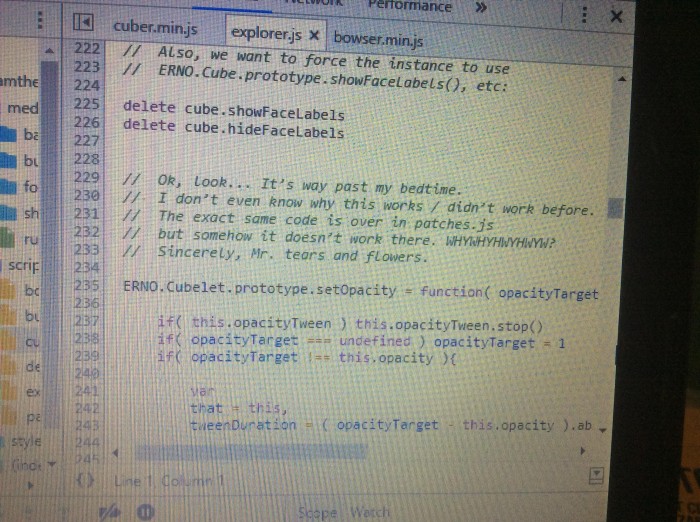
Task: Expand the arrow below the file tree
Action: (x=30, y=485)
